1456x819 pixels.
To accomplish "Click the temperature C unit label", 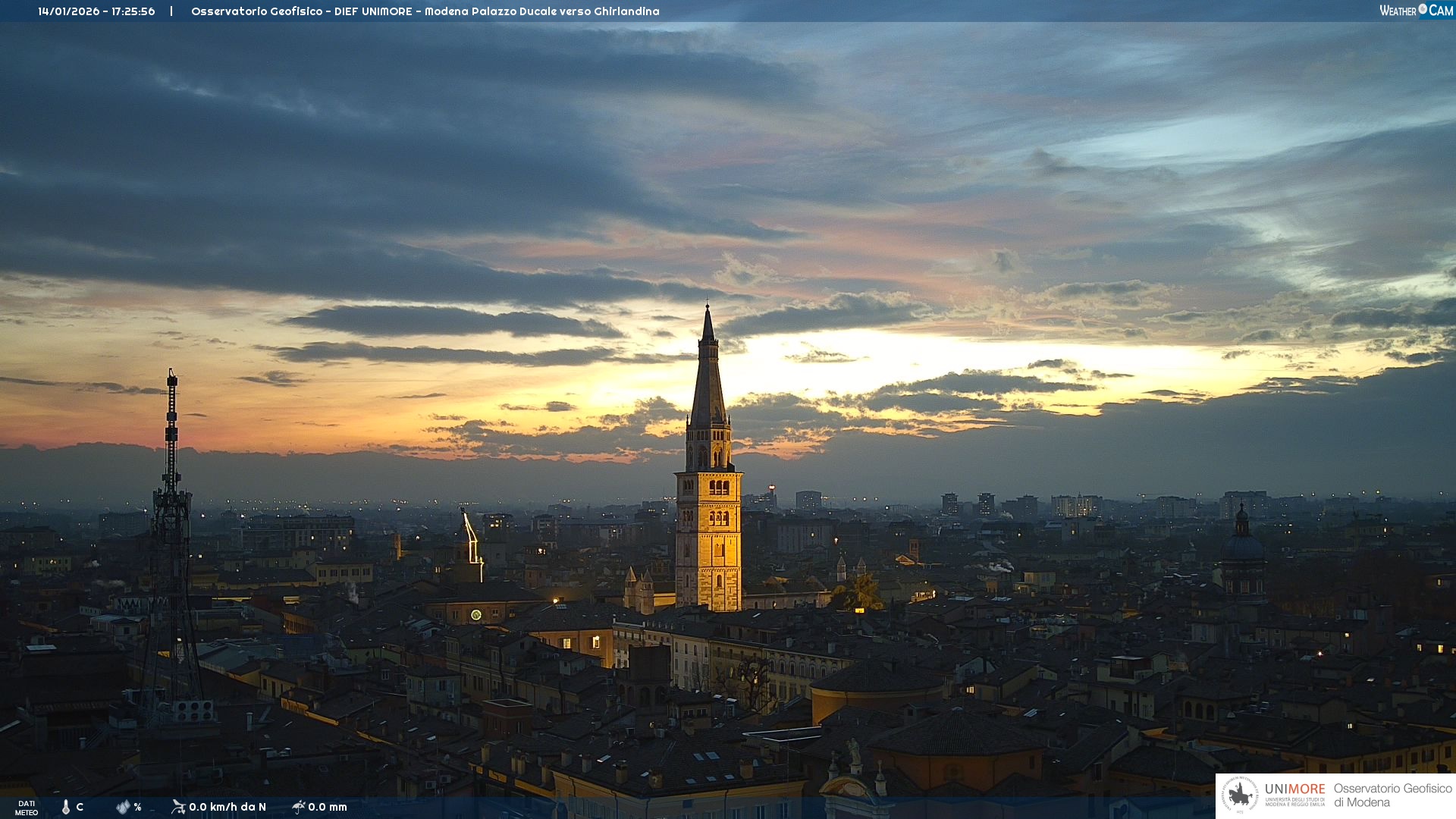I will [x=80, y=807].
